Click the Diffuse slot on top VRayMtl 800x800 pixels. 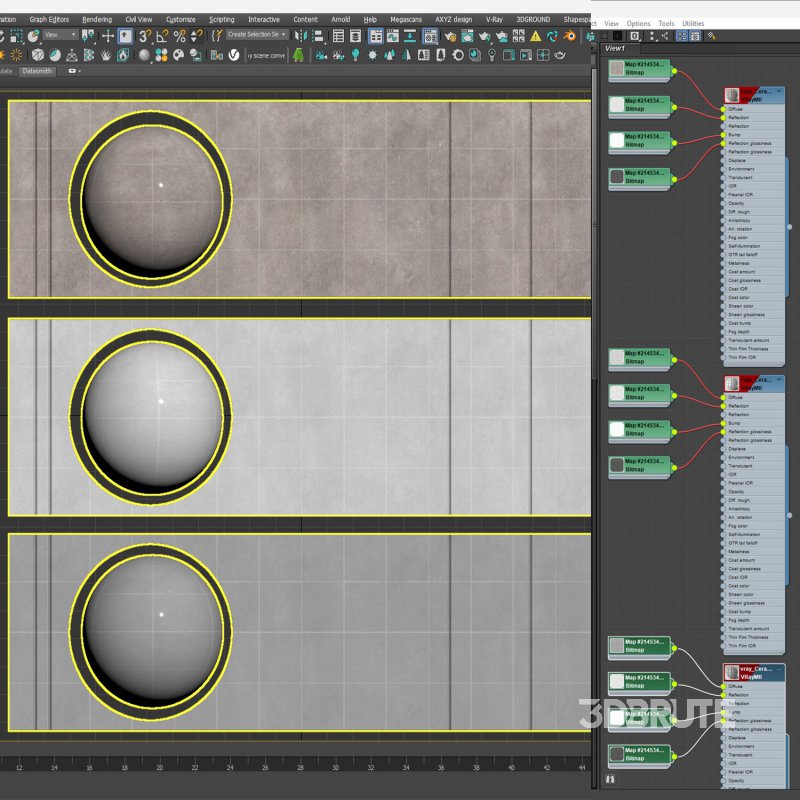736,109
